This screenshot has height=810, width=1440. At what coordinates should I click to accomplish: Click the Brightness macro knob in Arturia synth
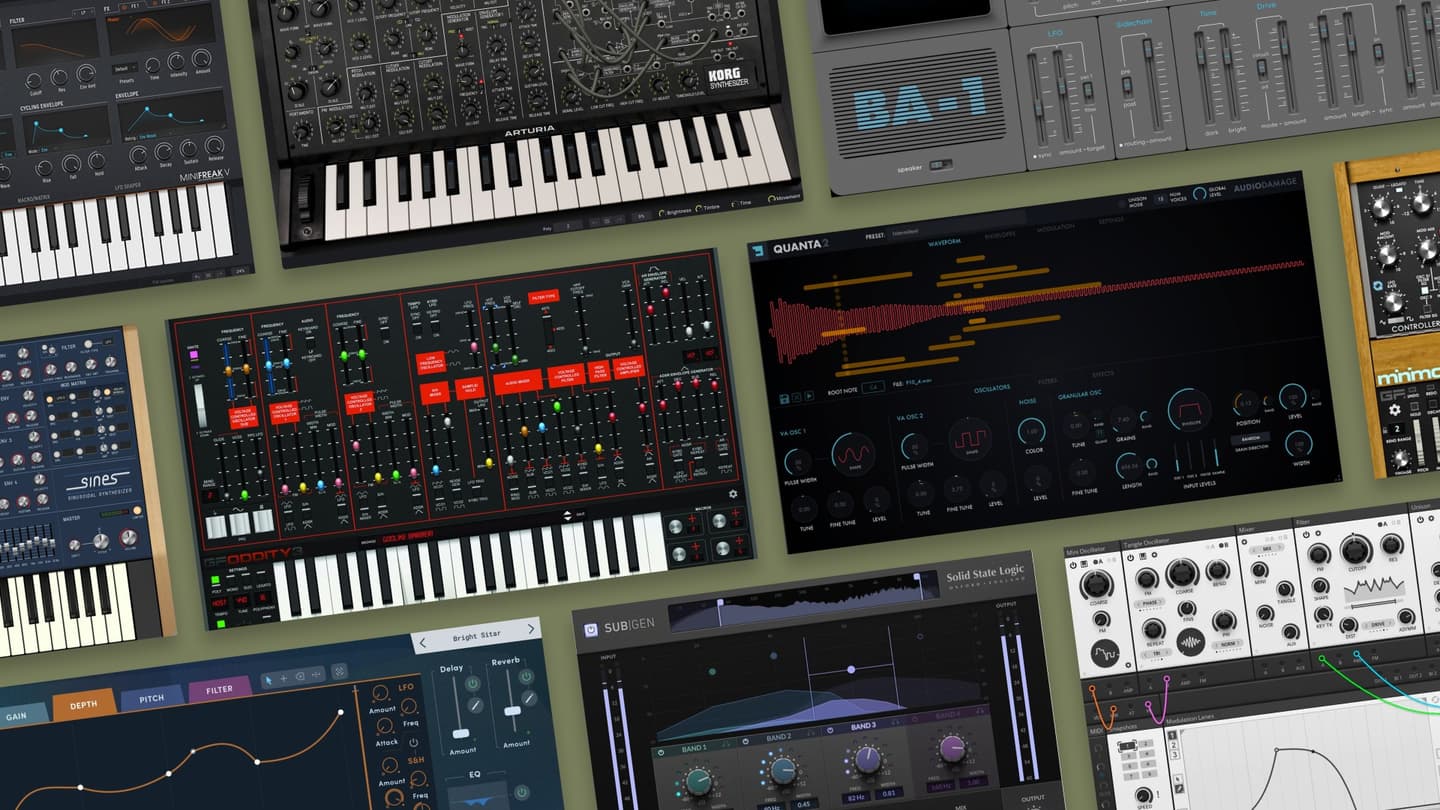pyautogui.click(x=661, y=213)
